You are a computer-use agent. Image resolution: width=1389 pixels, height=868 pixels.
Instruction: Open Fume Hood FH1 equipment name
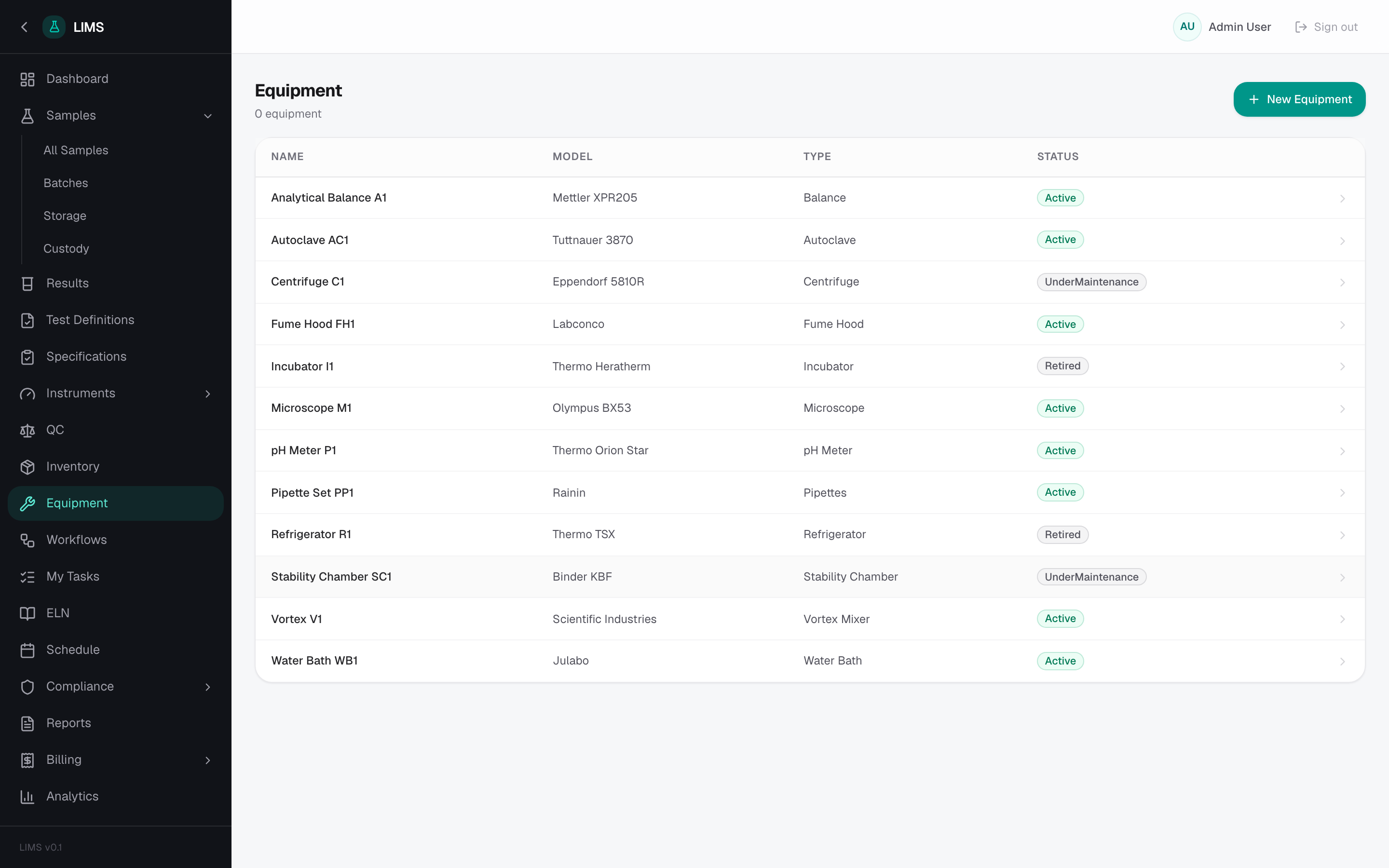point(313,324)
